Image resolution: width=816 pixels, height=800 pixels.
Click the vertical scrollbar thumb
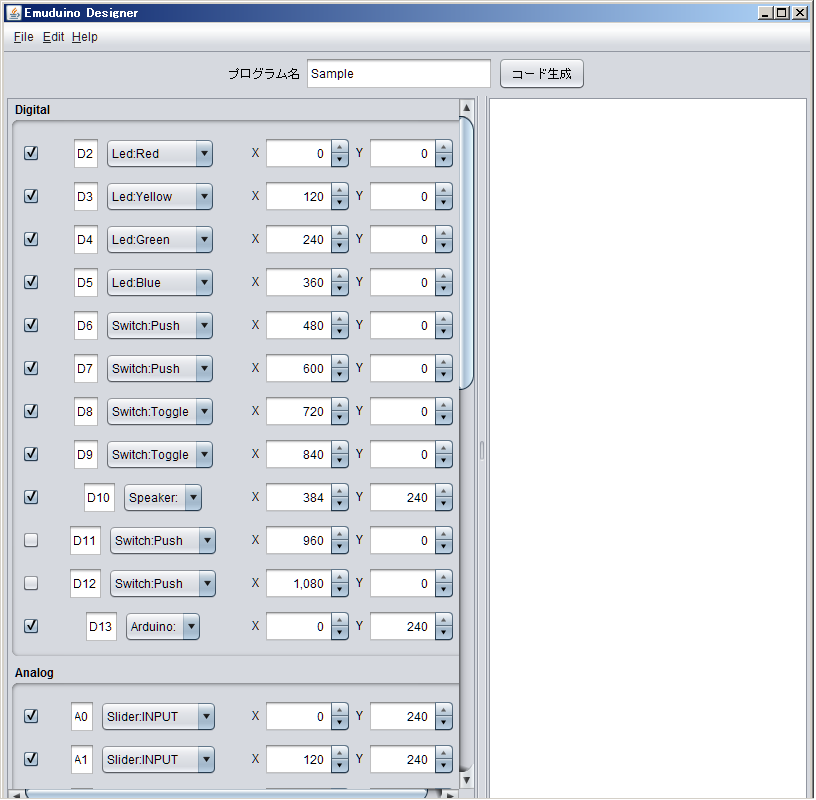(466, 253)
